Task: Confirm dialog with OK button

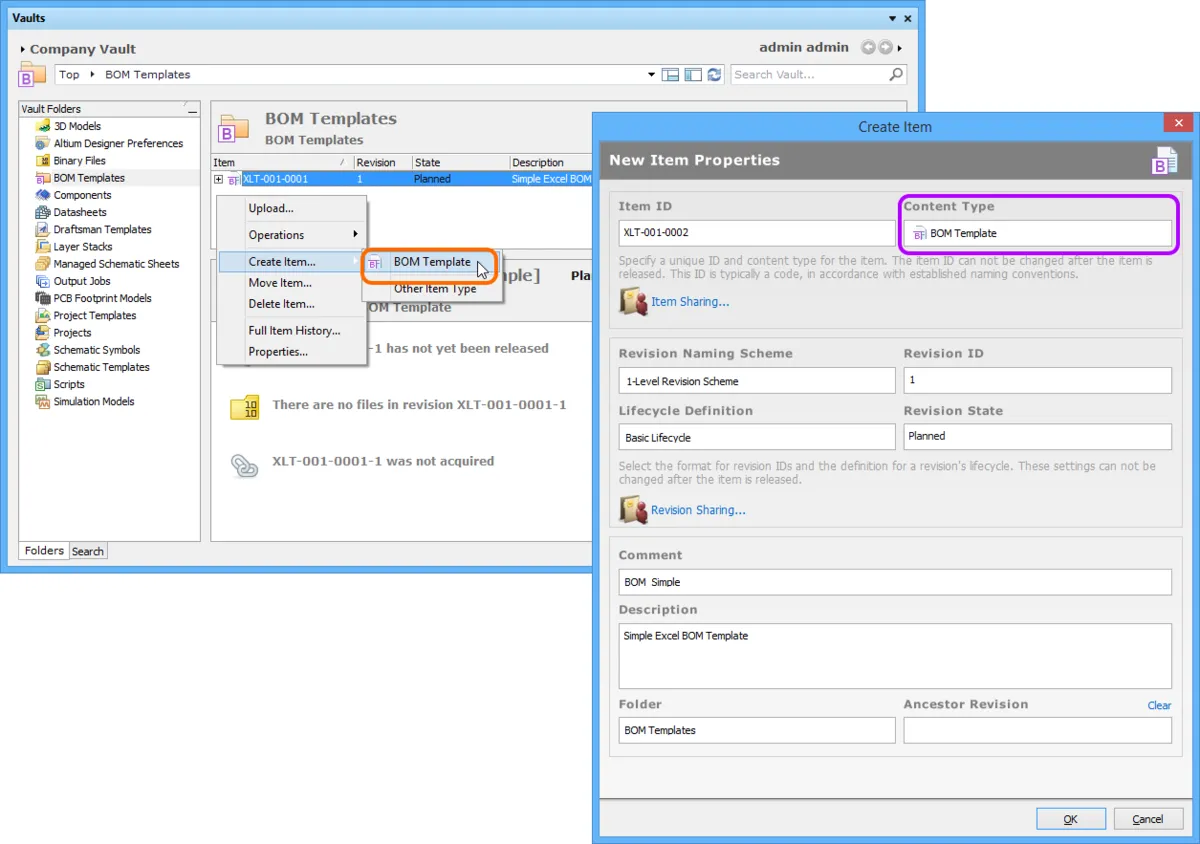Action: click(x=1071, y=819)
